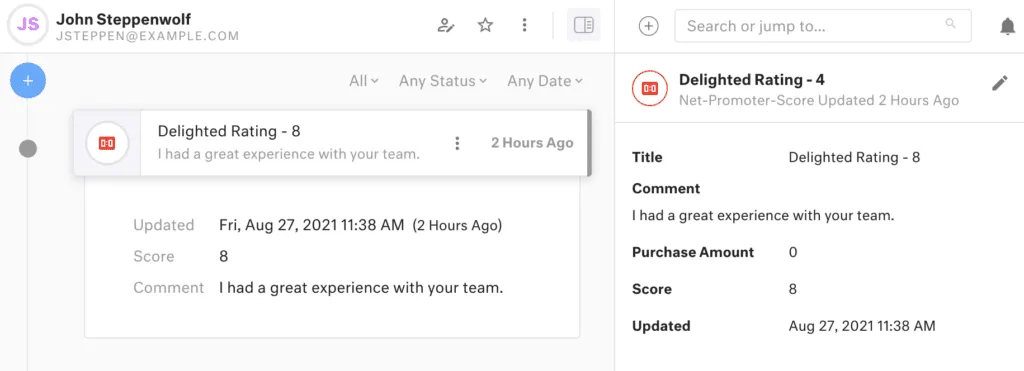Open the Any Status dropdown

point(443,81)
